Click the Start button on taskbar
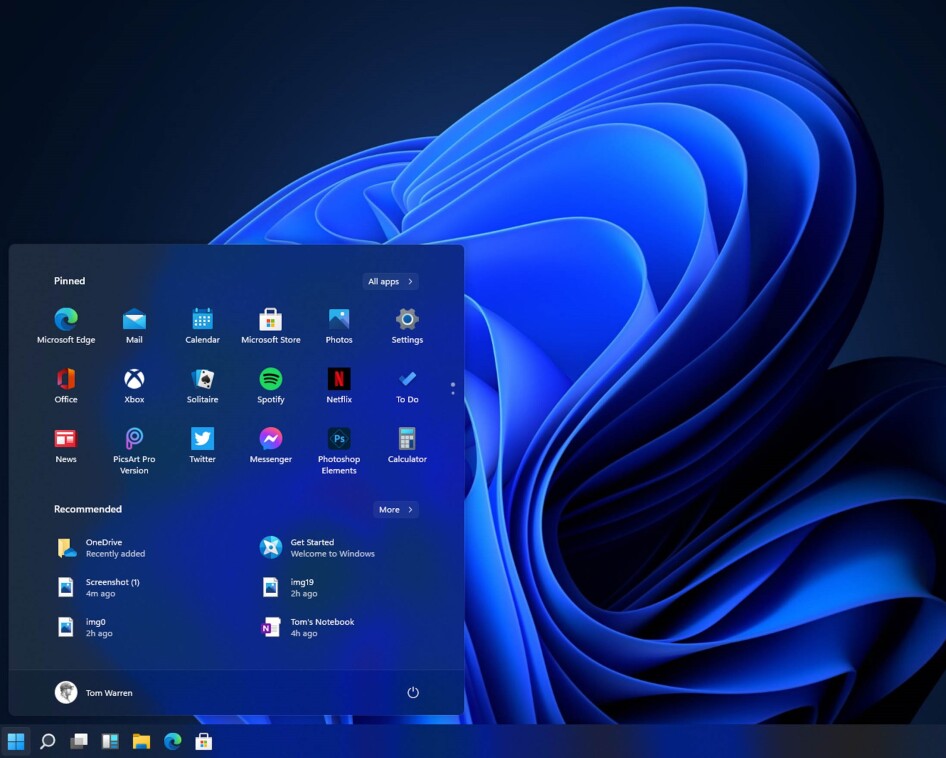The image size is (946, 758). (x=16, y=741)
